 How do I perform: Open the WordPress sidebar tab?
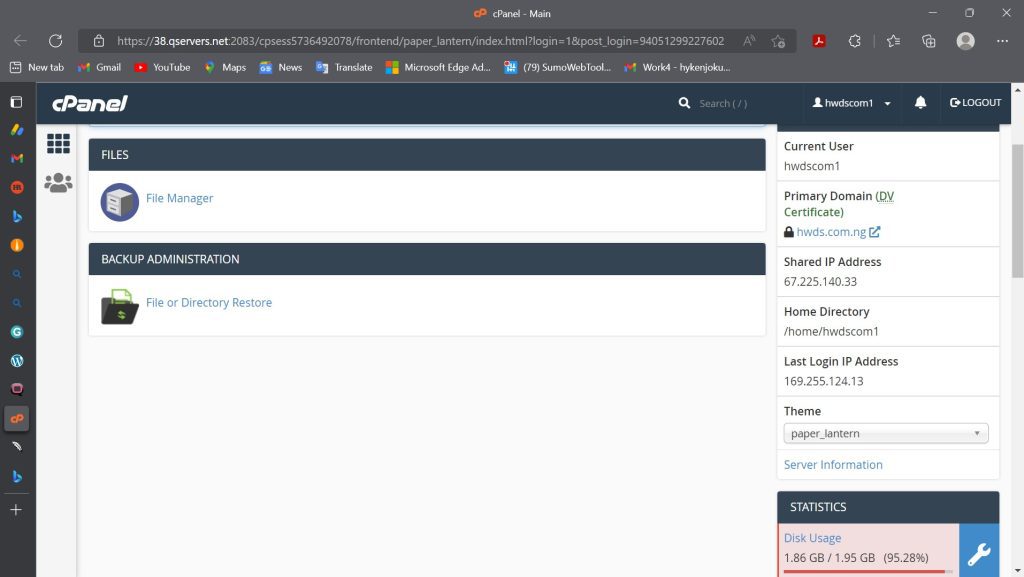17,360
